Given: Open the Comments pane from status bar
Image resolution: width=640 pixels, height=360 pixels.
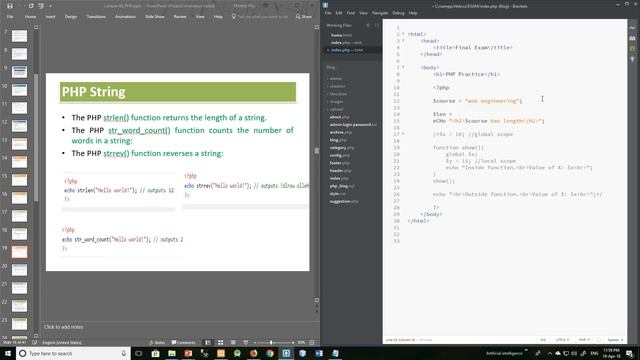Looking at the screenshot, I should [183, 342].
